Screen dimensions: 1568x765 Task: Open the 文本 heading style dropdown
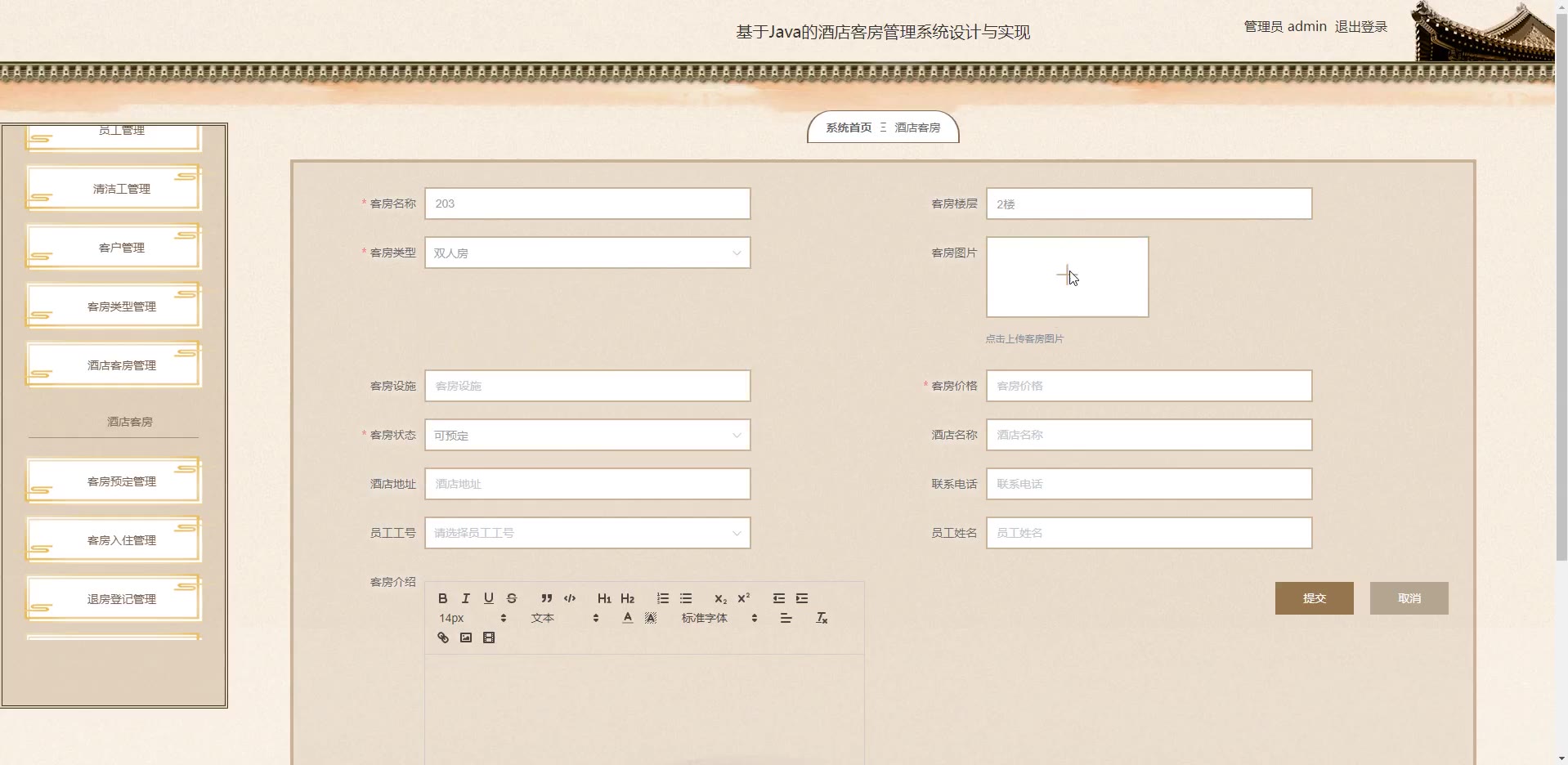[565, 618]
